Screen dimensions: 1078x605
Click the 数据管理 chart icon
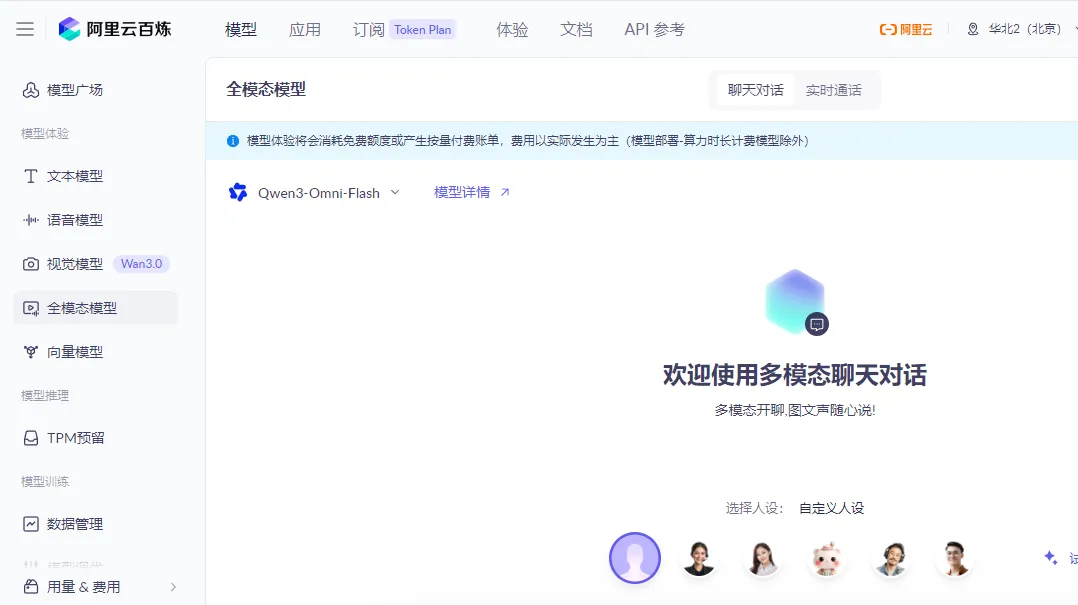(x=31, y=524)
